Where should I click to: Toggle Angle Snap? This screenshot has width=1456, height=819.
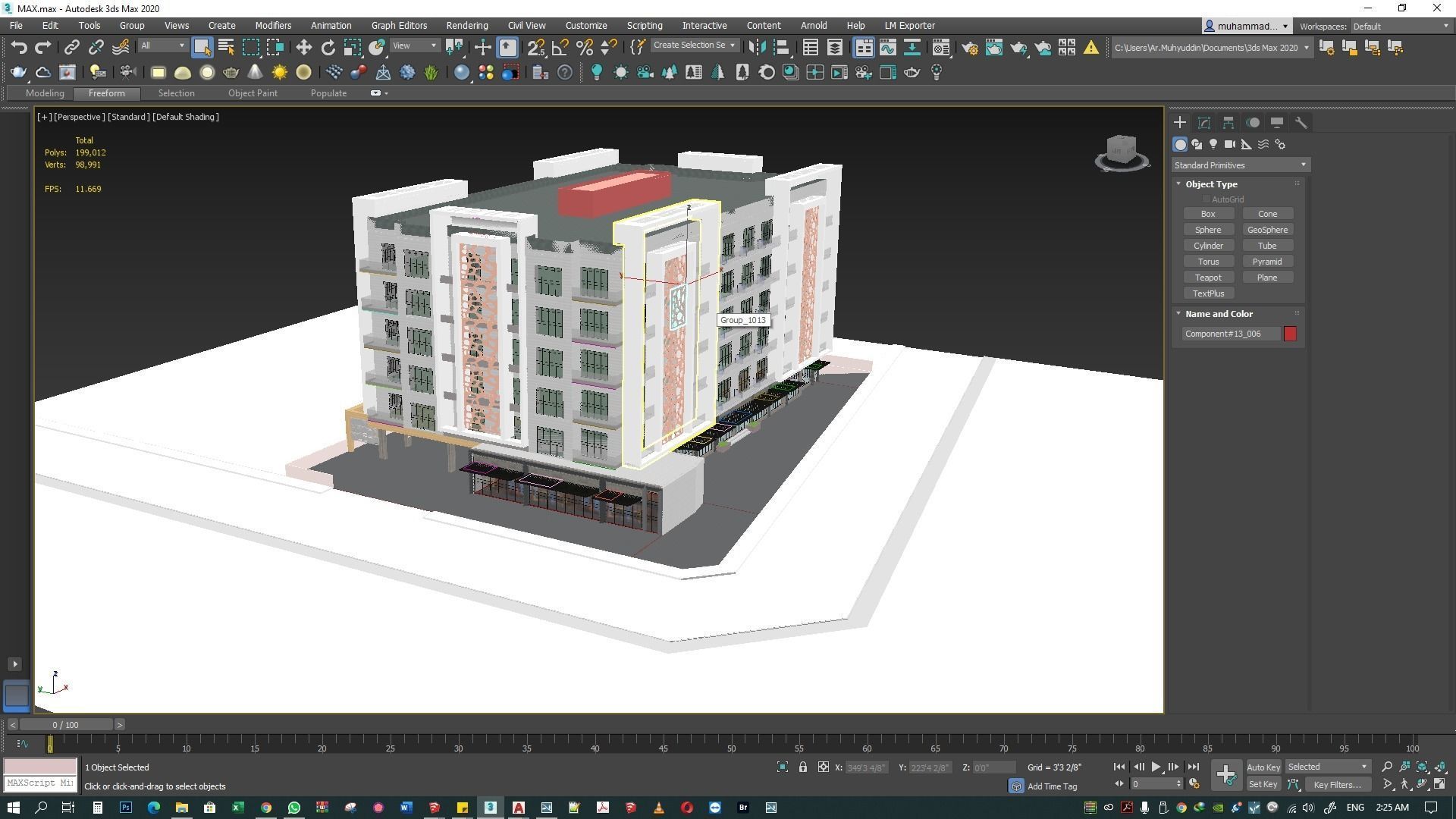560,48
